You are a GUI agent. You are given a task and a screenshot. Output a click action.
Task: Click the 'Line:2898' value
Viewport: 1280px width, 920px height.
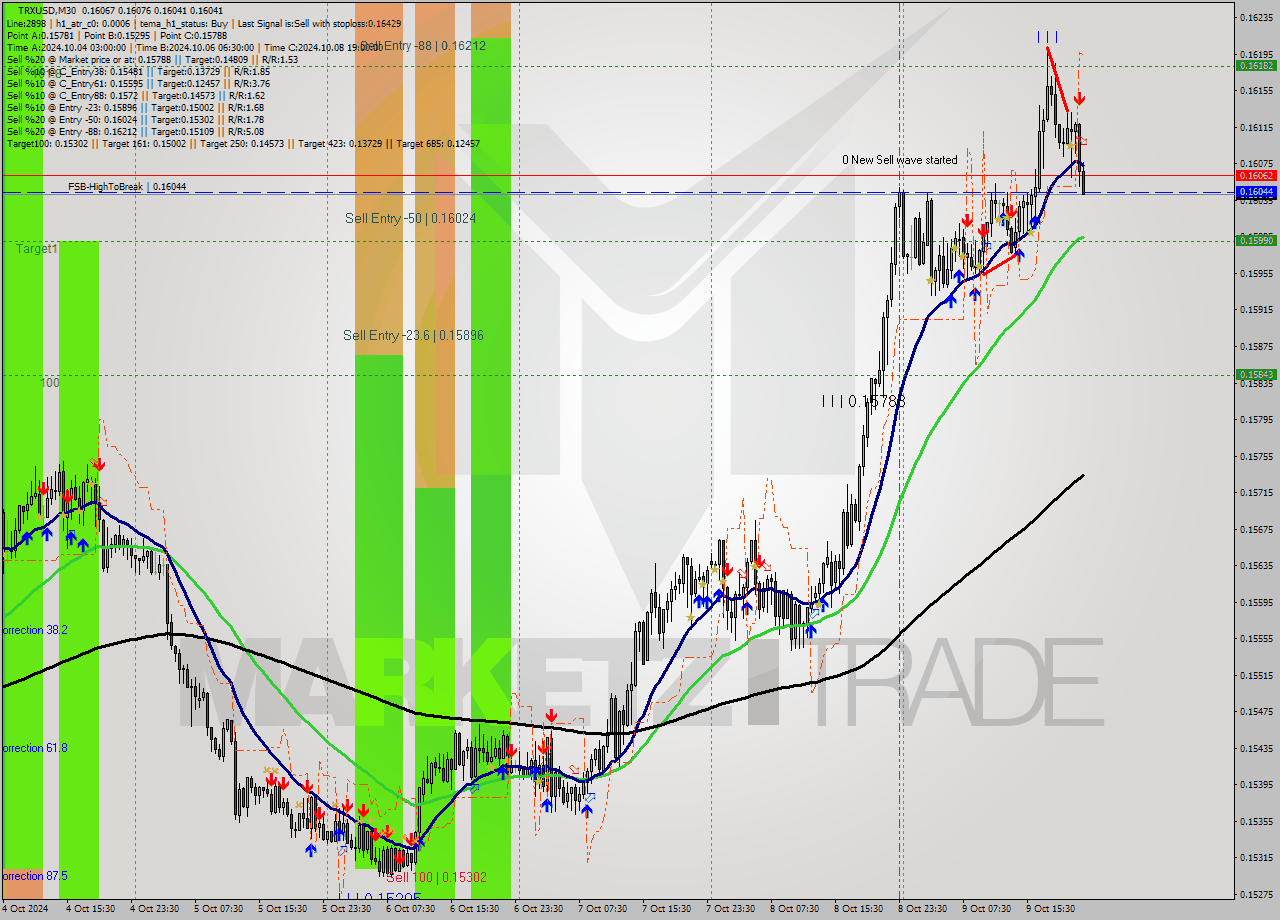26,22
